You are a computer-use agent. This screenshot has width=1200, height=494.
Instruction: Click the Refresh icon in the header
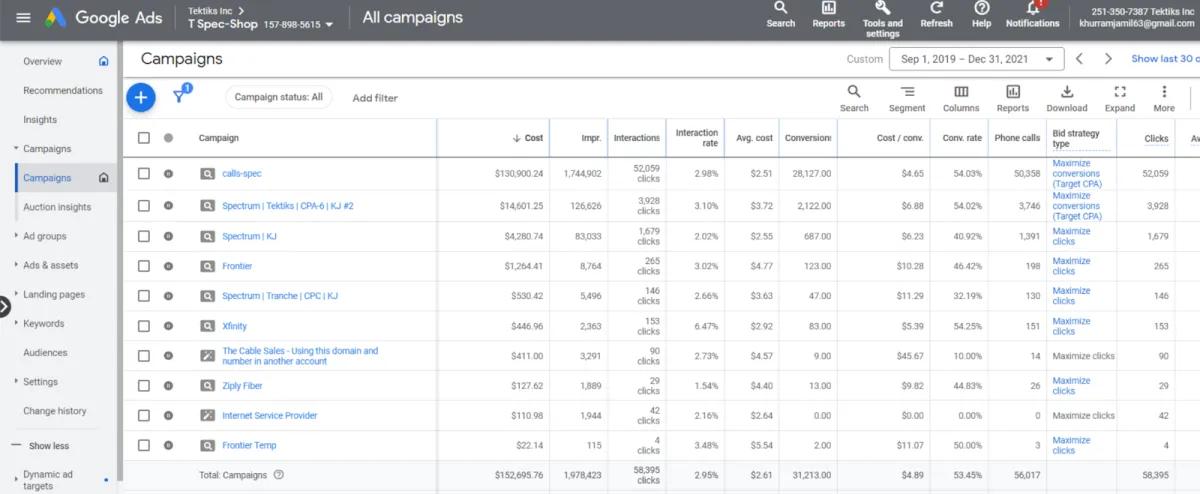pyautogui.click(x=936, y=9)
